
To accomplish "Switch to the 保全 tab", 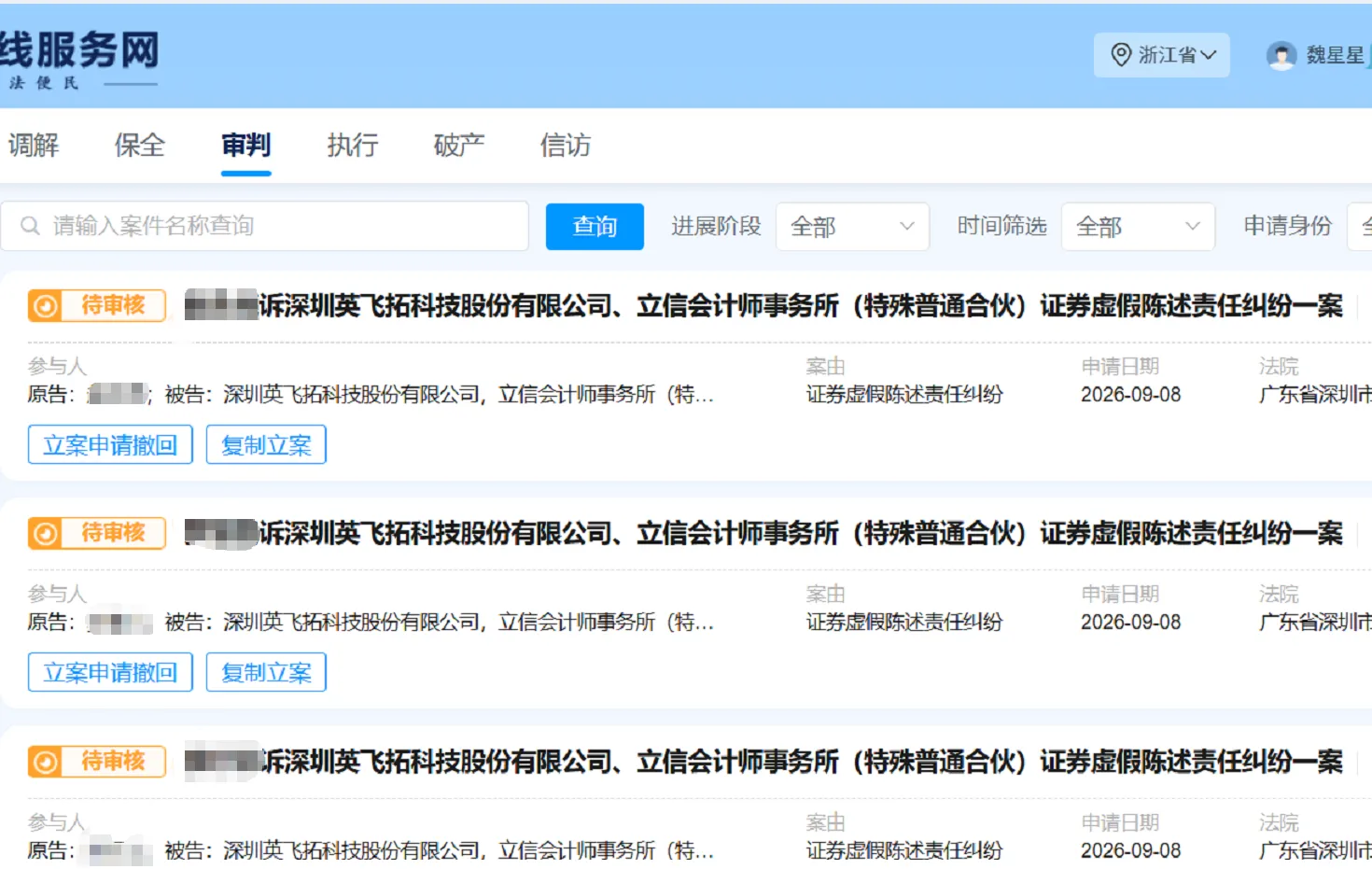I will click(x=140, y=146).
